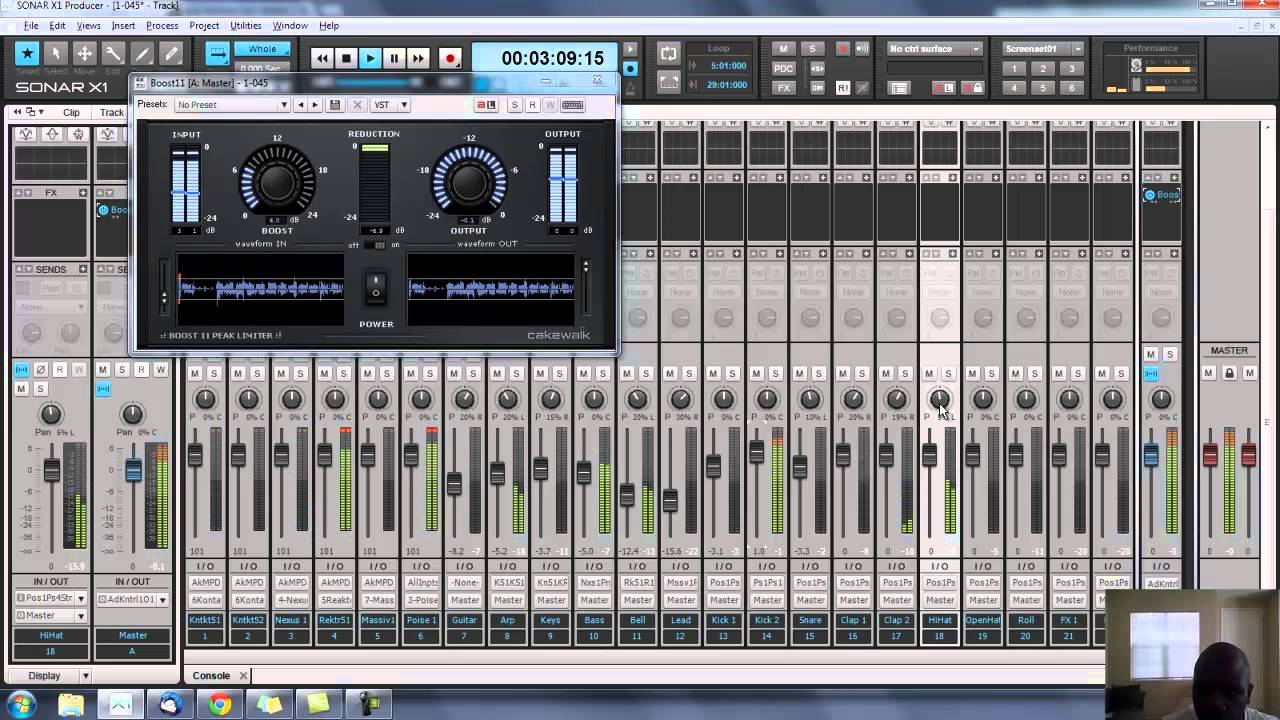Toggle waveform display off/on switch

point(375,245)
